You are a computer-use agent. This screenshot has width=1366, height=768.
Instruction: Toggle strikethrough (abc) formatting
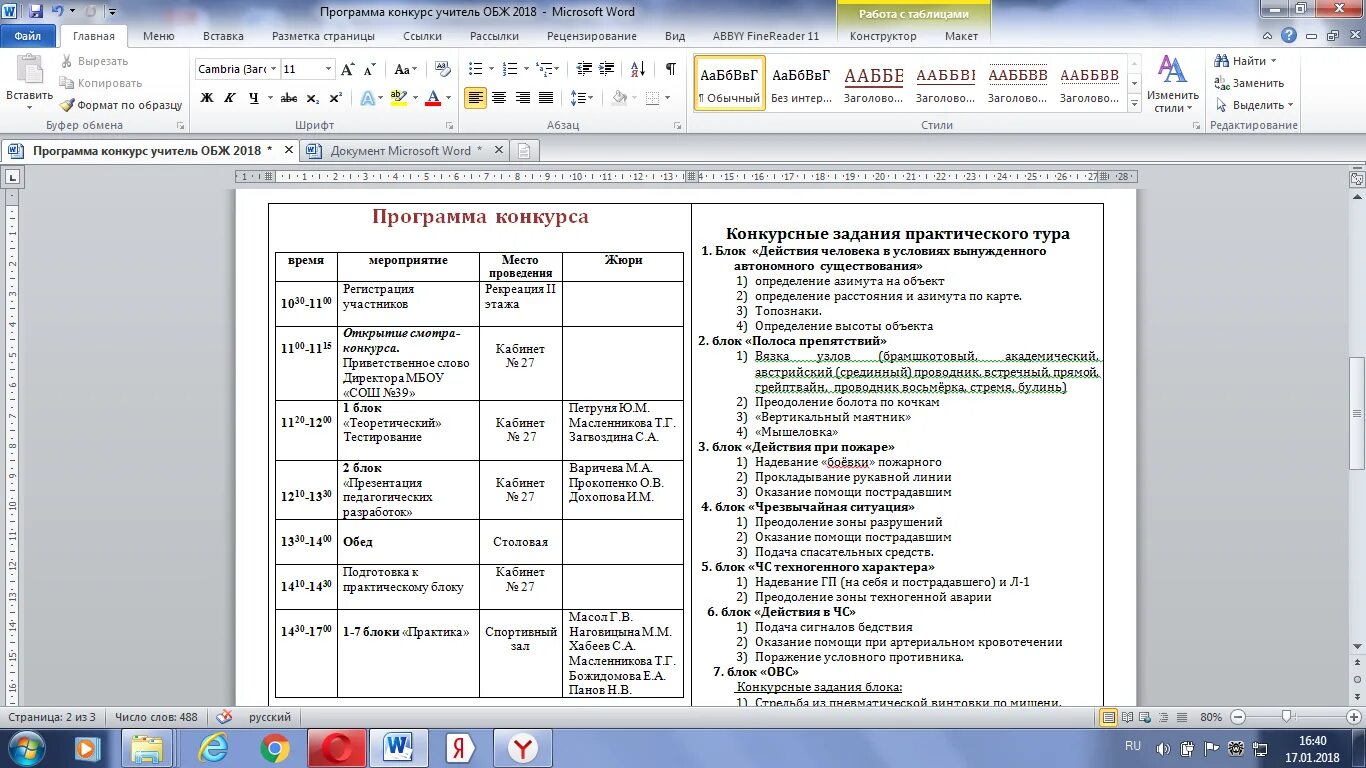coord(289,98)
